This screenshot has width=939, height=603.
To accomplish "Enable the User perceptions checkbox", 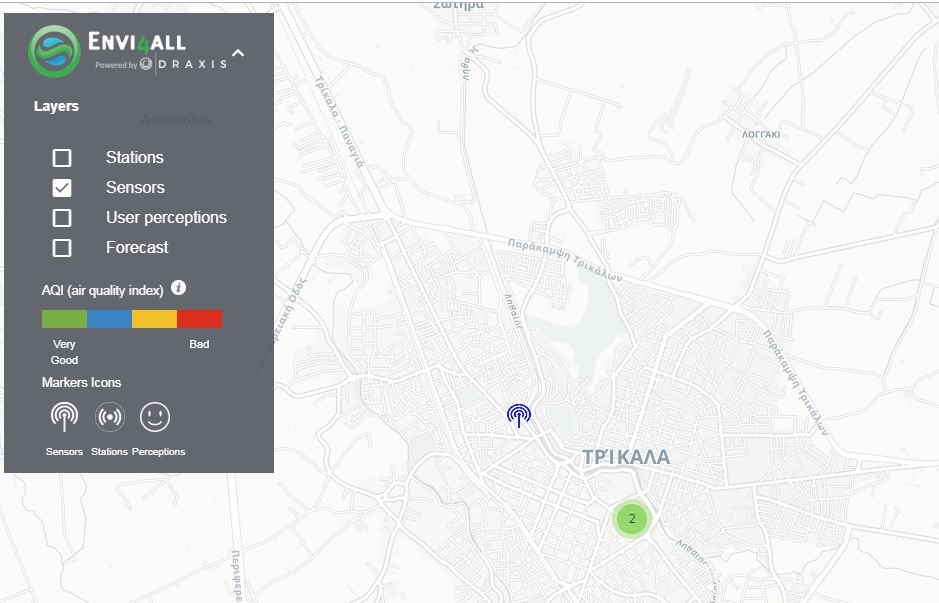I will pos(62,218).
